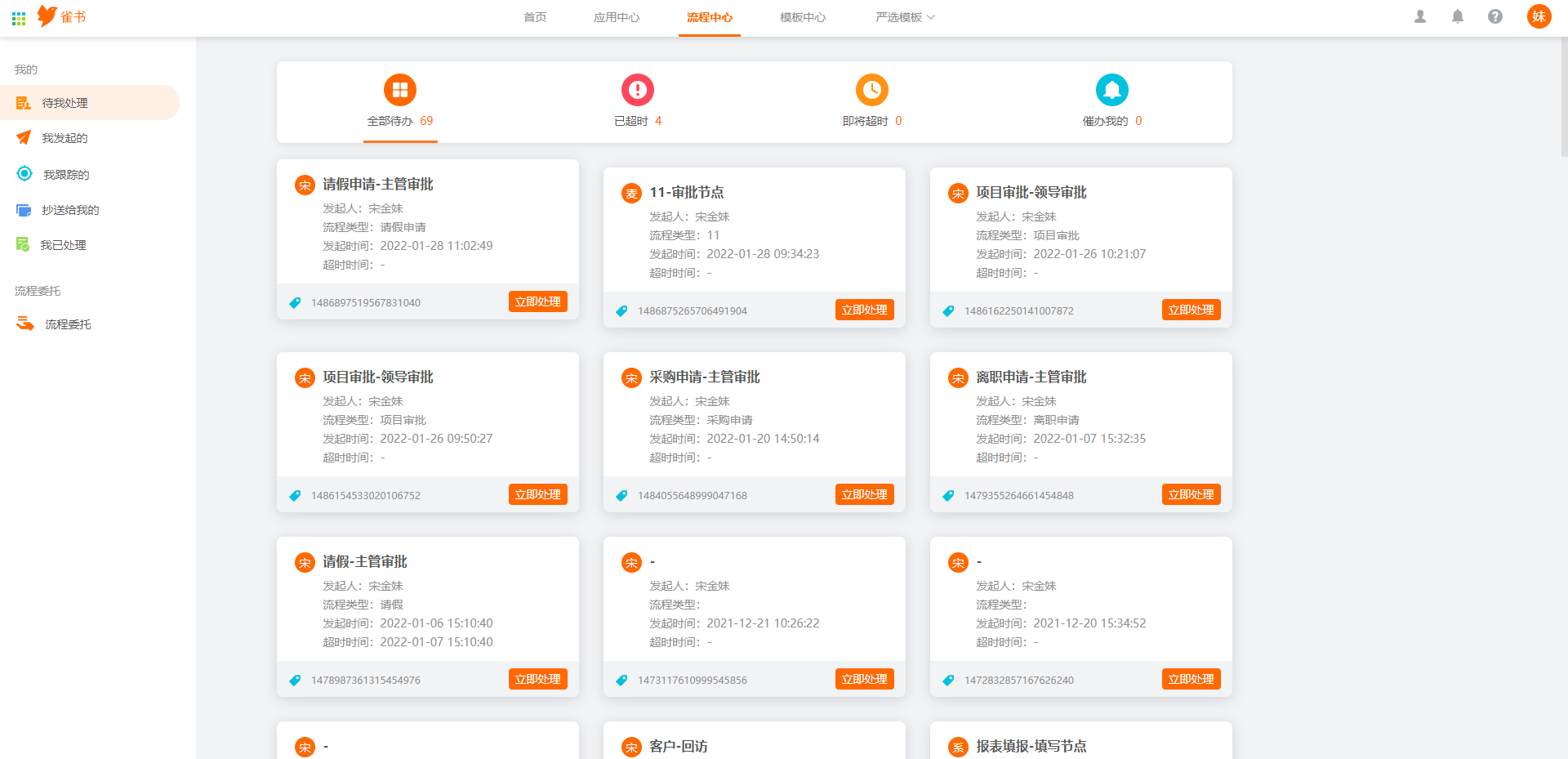The height and width of the screenshot is (759, 1568).
Task: Click tag icon beside 1486162250141007872
Action: tap(948, 311)
